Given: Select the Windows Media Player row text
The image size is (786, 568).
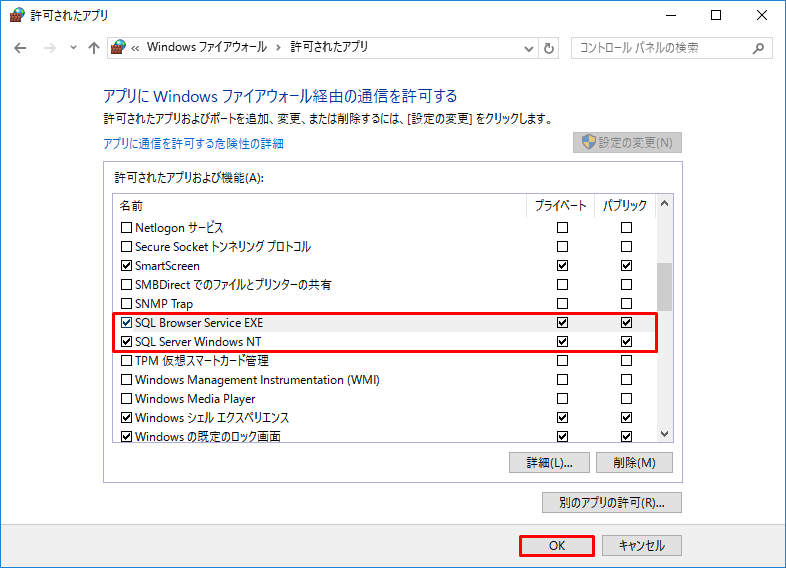Looking at the screenshot, I should (195, 399).
